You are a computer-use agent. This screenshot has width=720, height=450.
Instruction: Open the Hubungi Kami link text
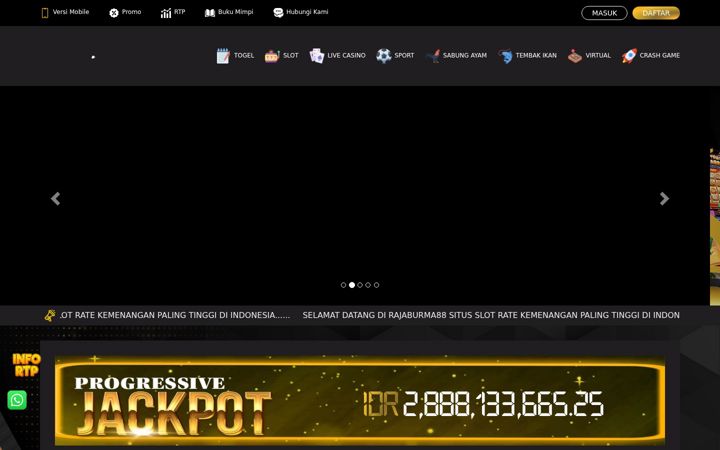307,12
